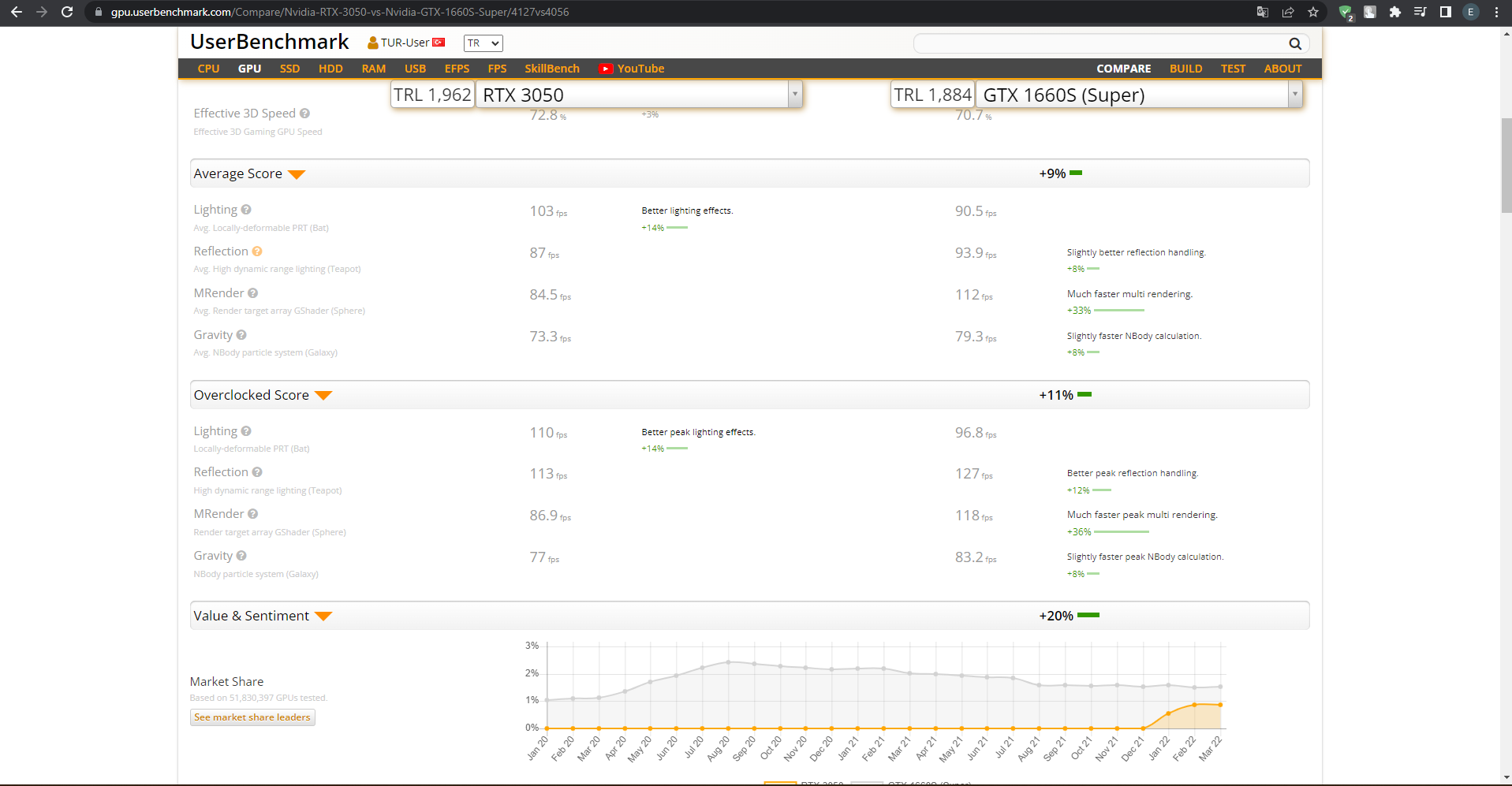Open orange help icon beside Average Reflection
1512x786 pixels.
click(x=257, y=251)
